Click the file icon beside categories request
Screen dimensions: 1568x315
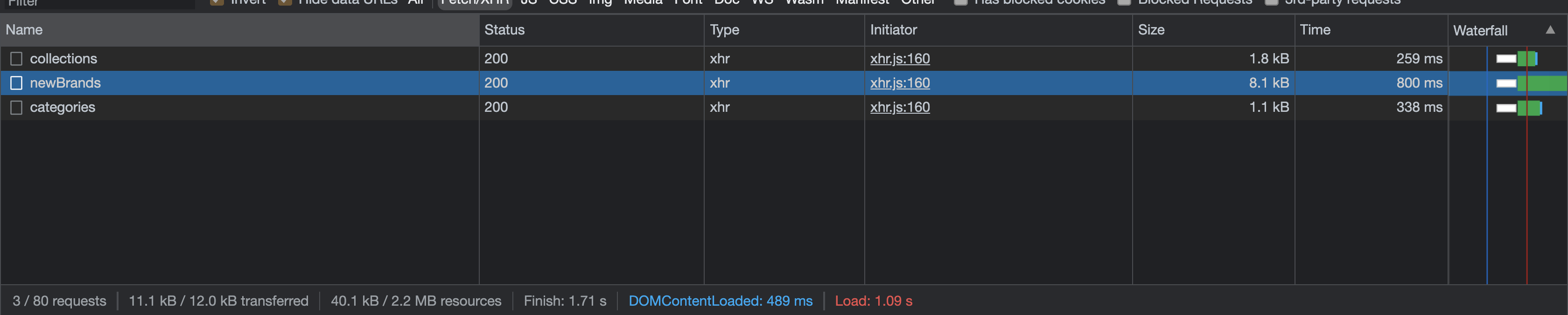[16, 108]
